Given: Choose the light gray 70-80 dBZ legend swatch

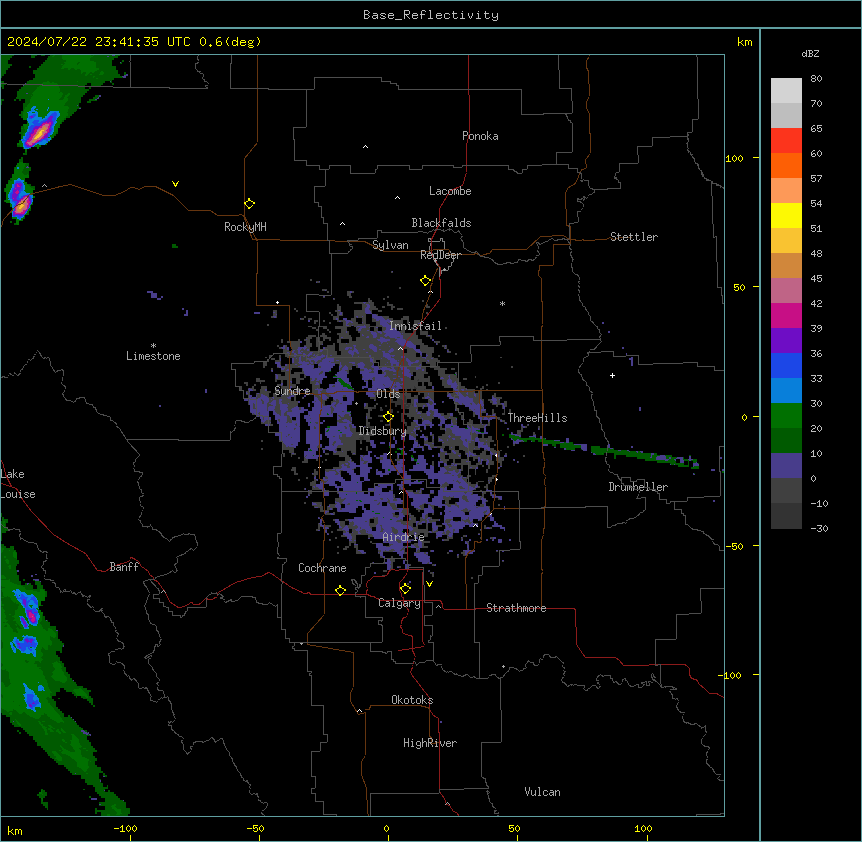Looking at the screenshot, I should coord(786,91).
